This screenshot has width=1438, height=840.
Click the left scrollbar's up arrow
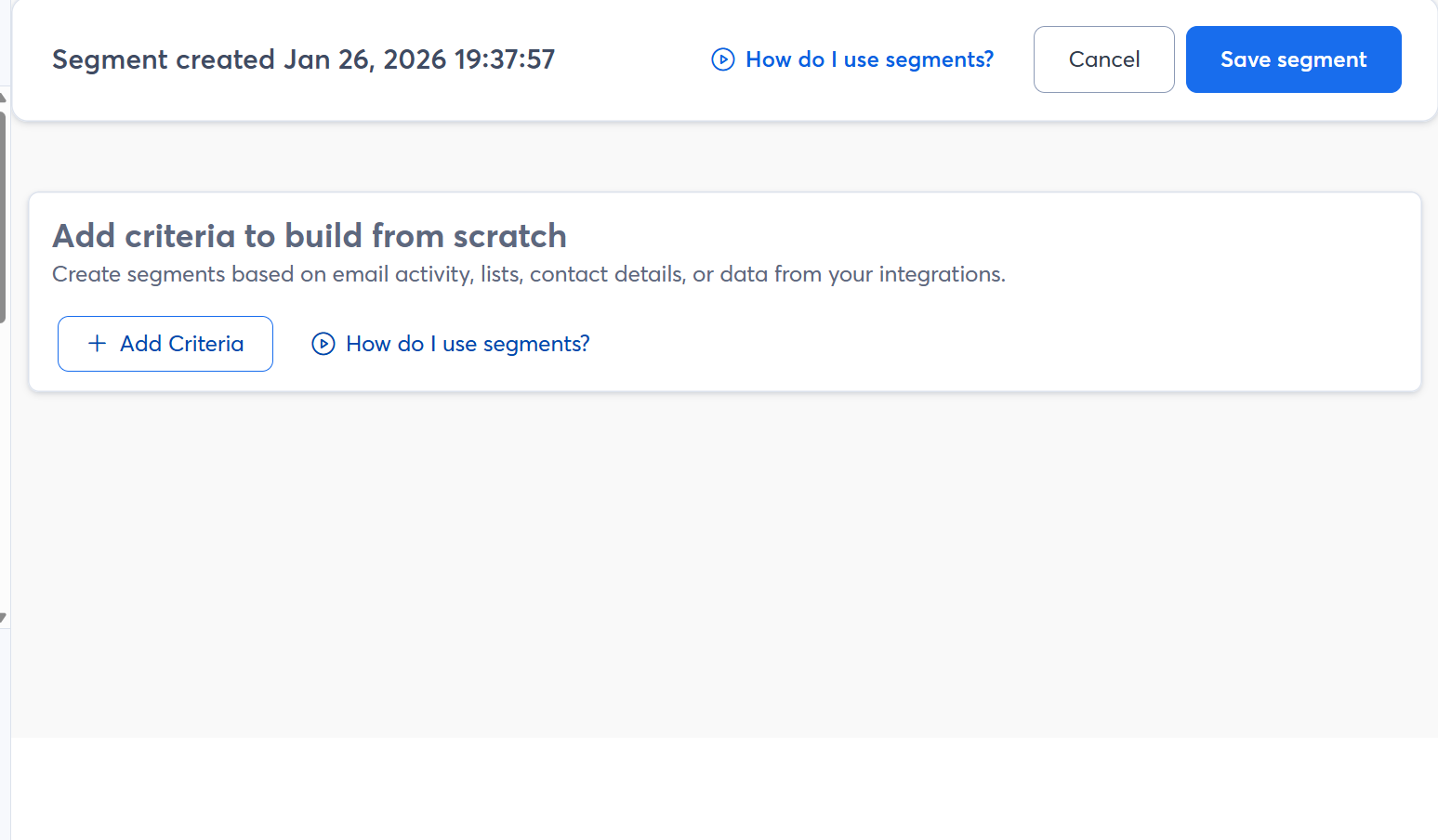pos(3,97)
